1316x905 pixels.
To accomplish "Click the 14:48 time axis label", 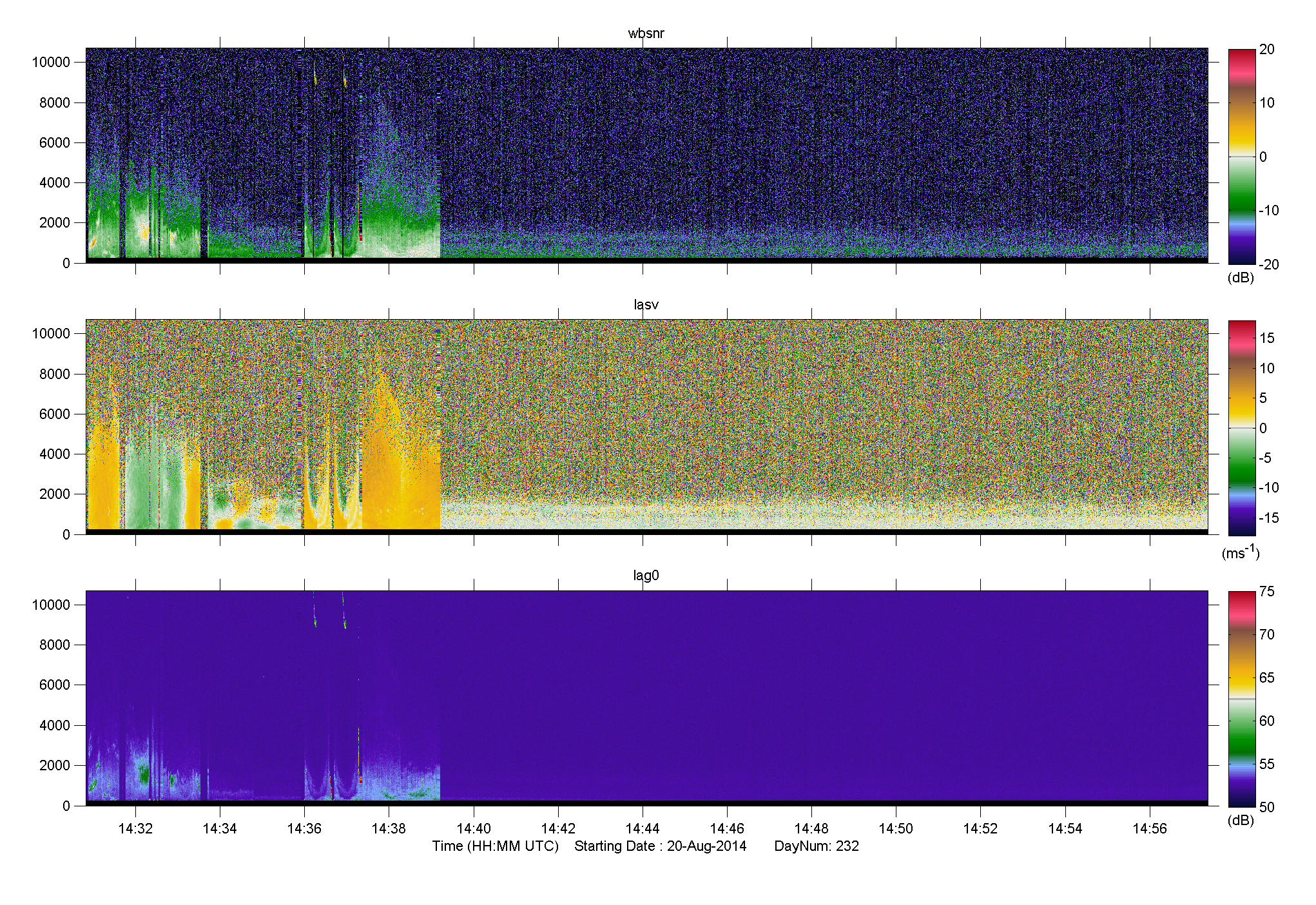I will [x=811, y=829].
